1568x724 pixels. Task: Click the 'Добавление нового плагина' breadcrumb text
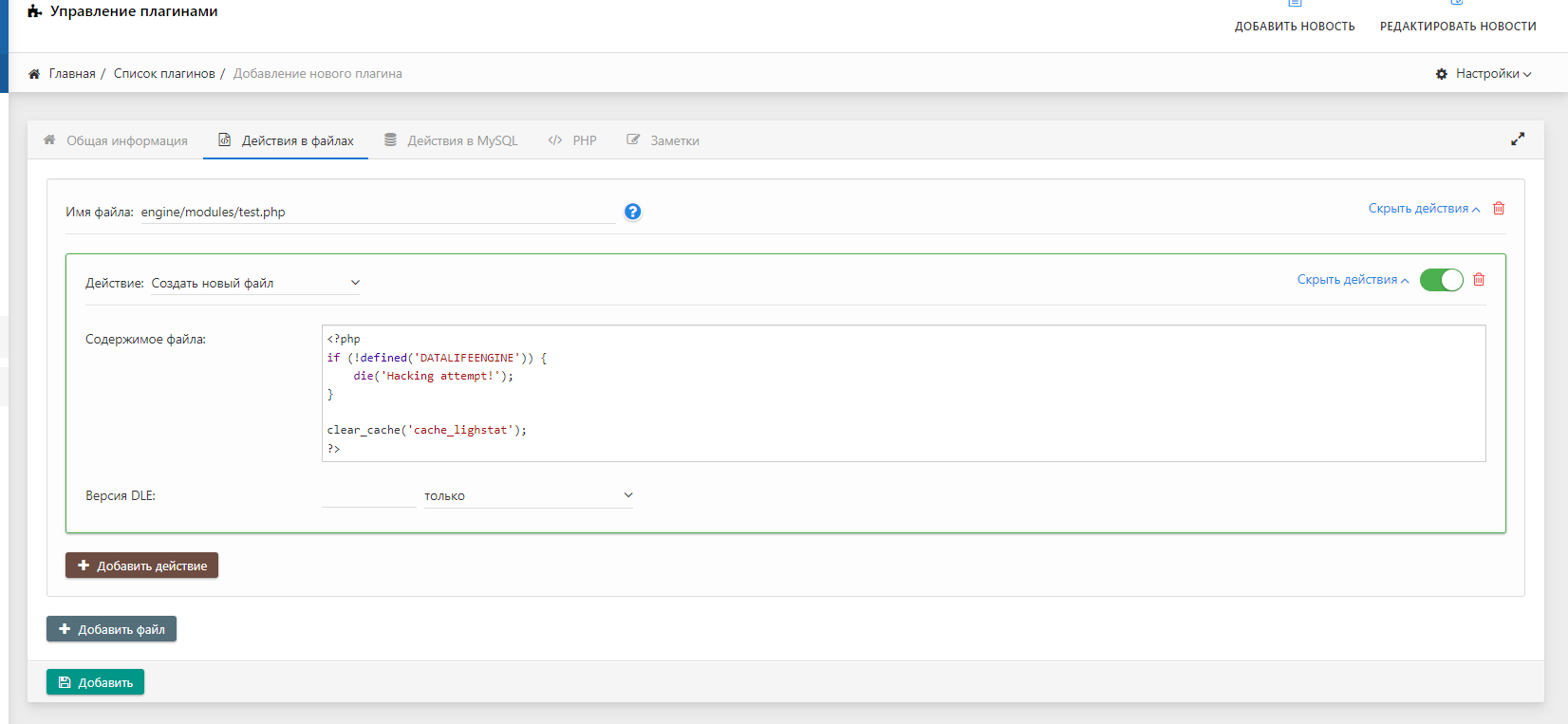[318, 73]
